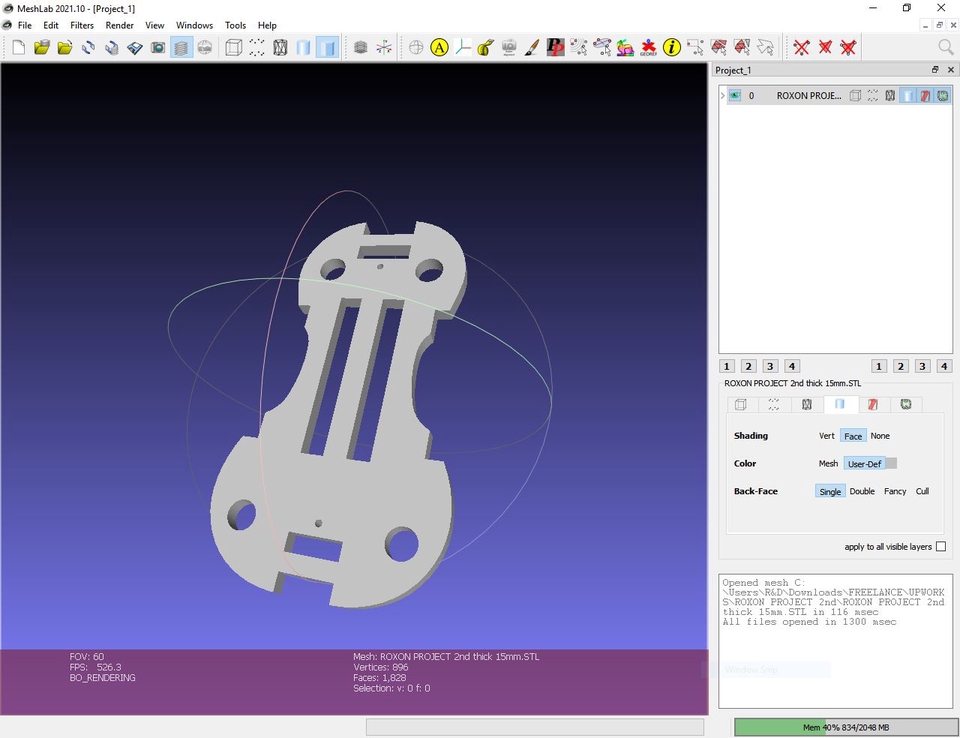This screenshot has height=738, width=960.
Task: Select the measuring tape tool
Action: (486, 47)
